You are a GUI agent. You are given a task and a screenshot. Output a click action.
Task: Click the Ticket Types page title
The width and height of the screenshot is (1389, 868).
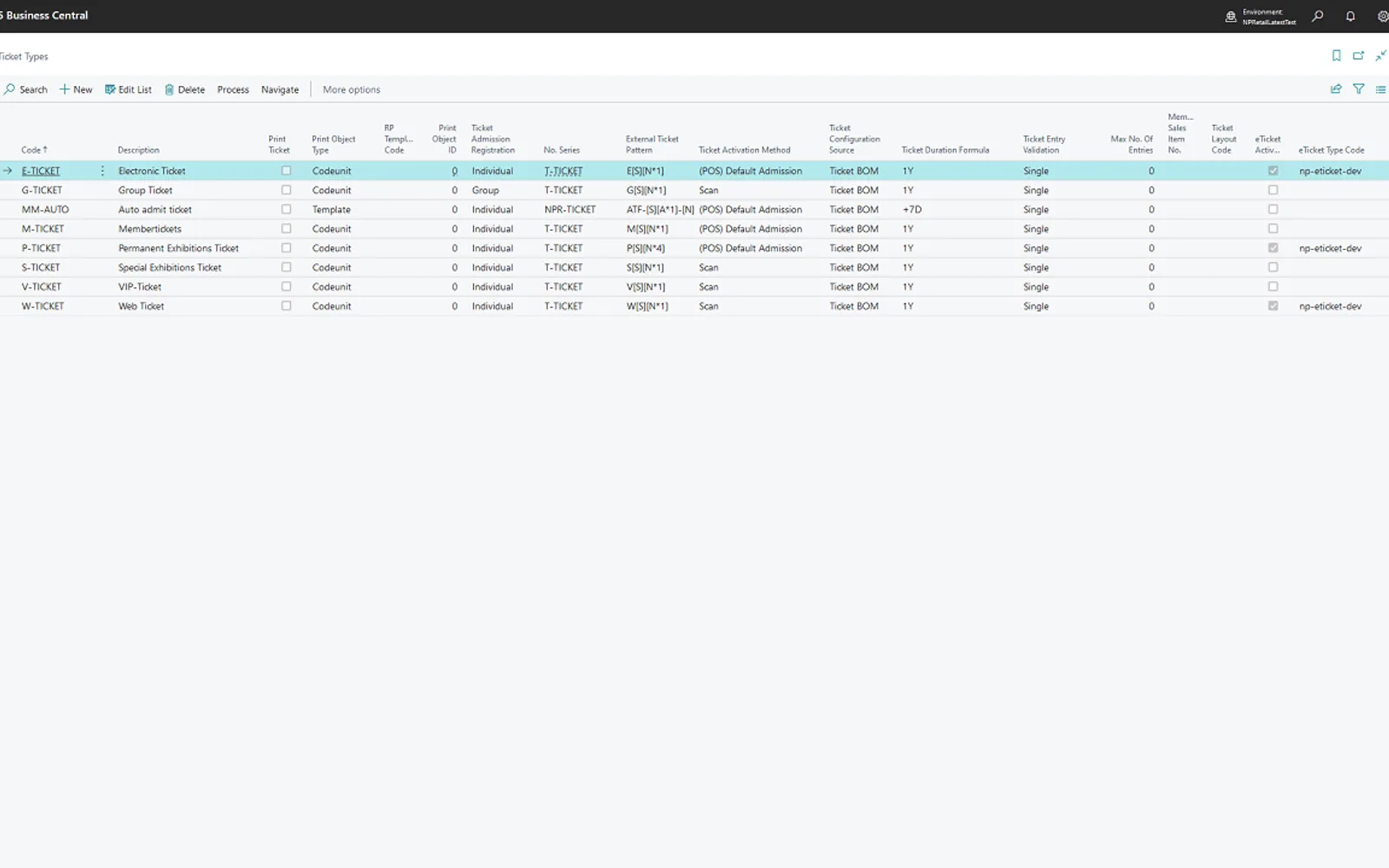(23, 56)
